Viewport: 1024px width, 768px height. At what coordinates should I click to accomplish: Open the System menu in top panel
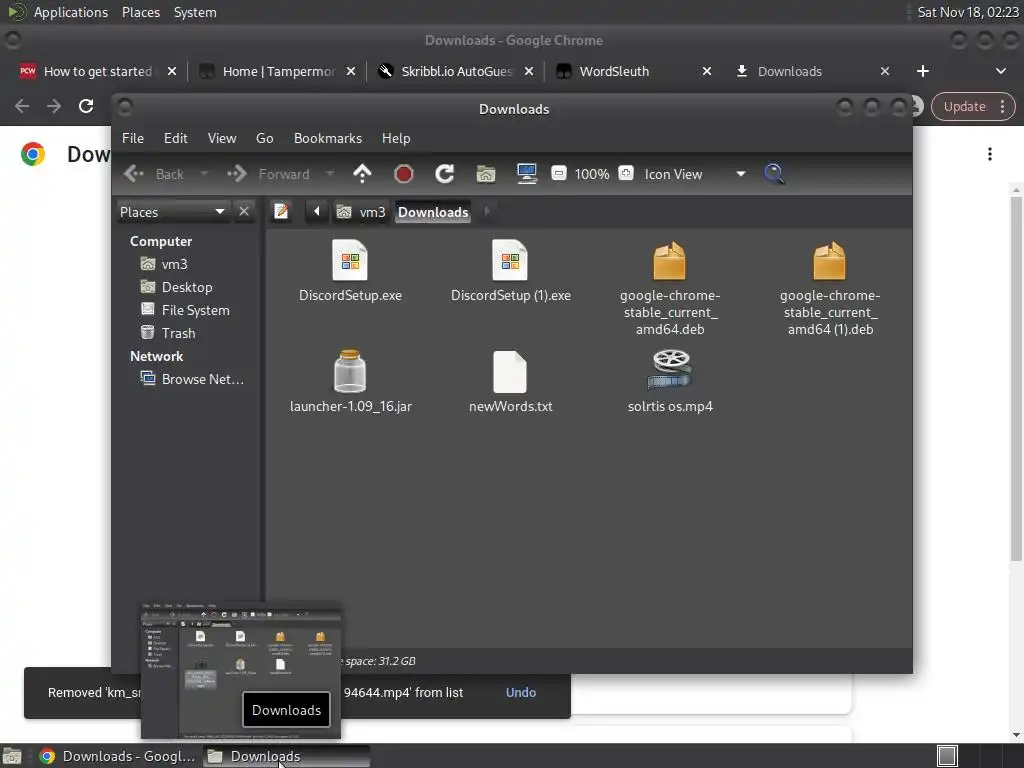(195, 12)
